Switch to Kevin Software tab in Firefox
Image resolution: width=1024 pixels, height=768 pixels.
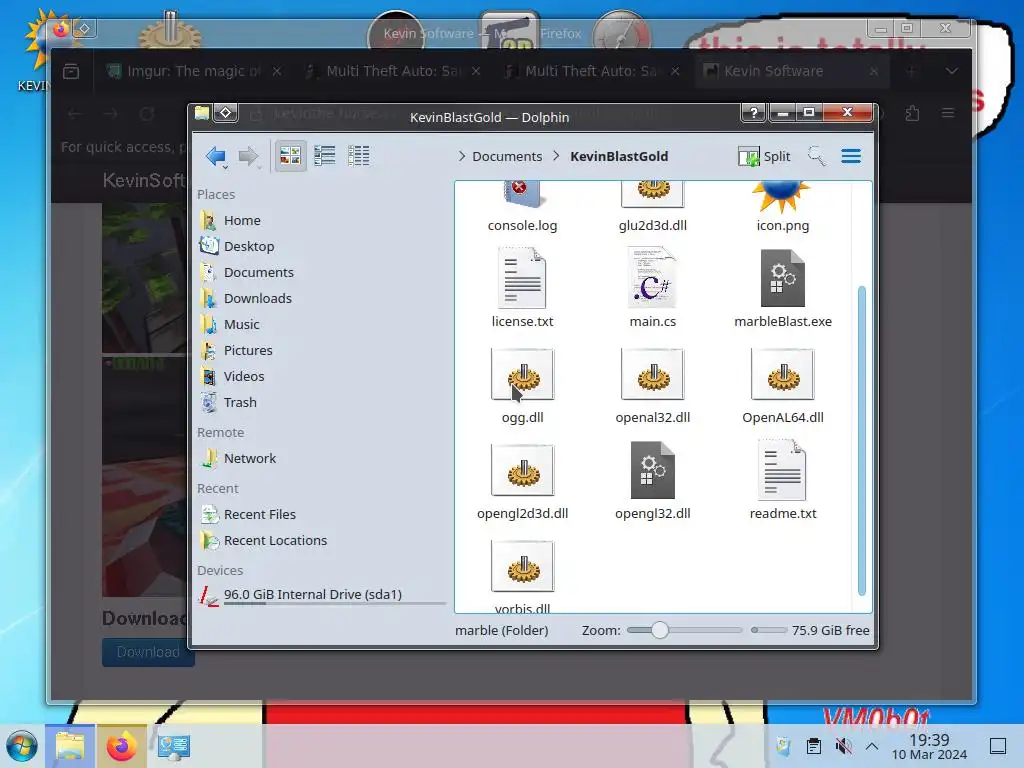tap(792, 71)
